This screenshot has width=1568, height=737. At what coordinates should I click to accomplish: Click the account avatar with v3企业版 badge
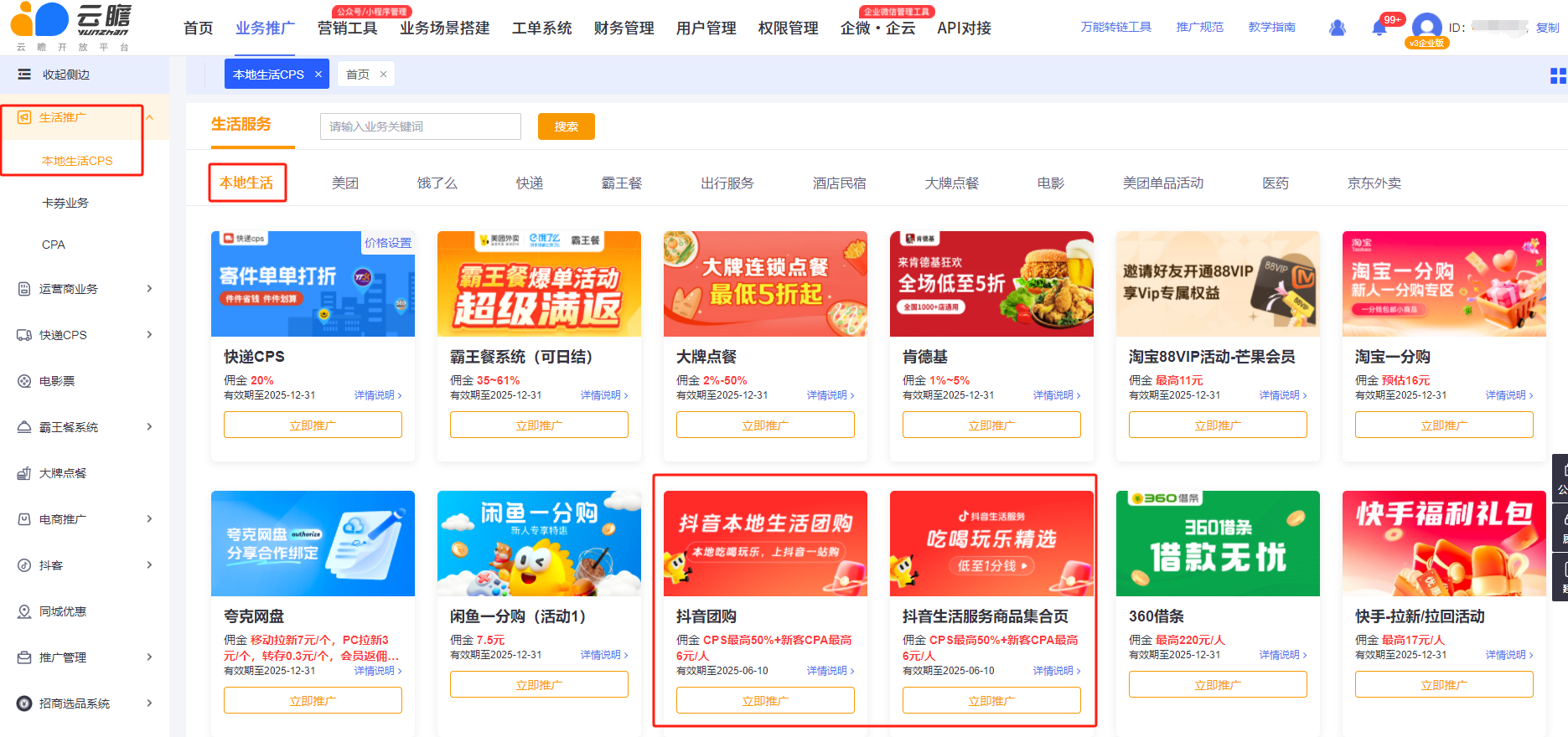point(1426,28)
